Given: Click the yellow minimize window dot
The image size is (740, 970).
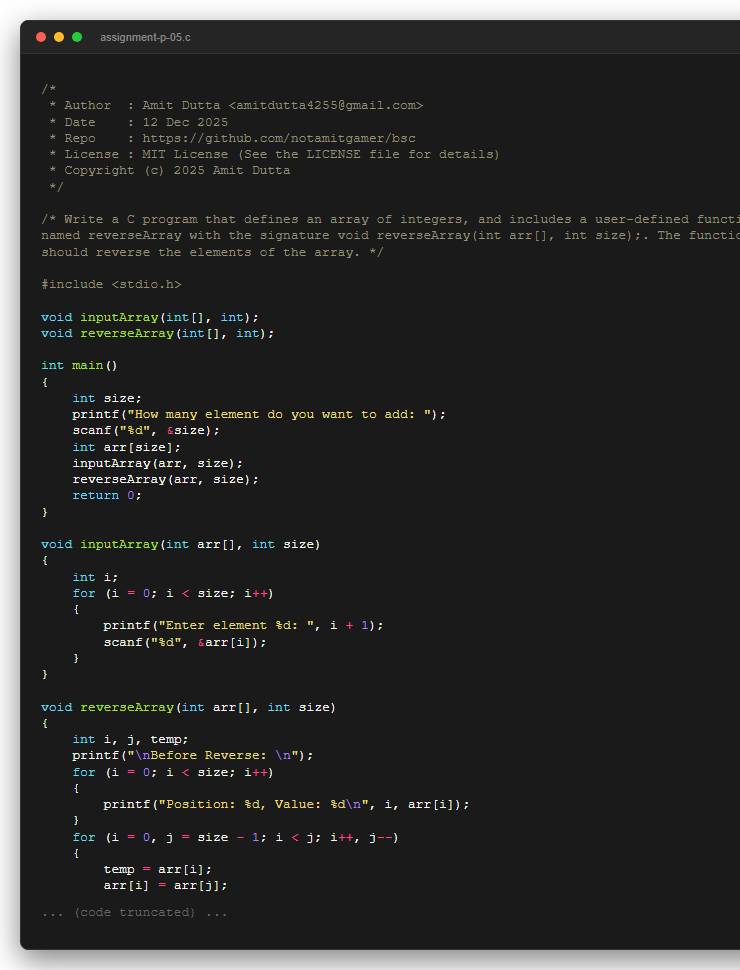Looking at the screenshot, I should pyautogui.click(x=59, y=37).
